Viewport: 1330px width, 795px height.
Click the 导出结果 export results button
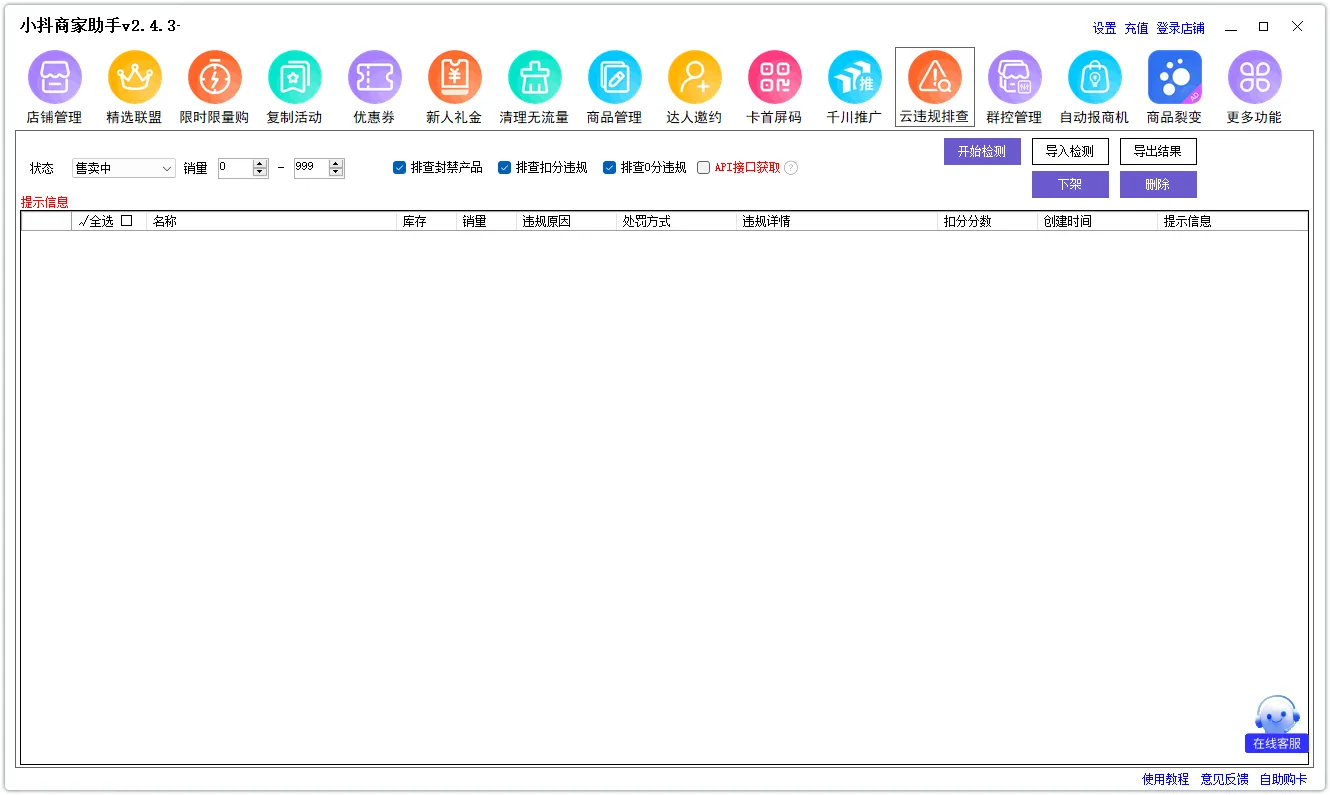click(x=1158, y=152)
